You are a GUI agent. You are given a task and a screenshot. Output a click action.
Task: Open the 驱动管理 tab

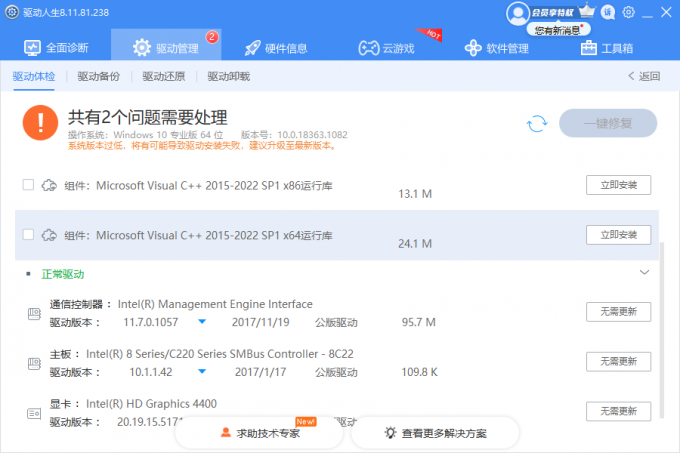[x=166, y=45]
